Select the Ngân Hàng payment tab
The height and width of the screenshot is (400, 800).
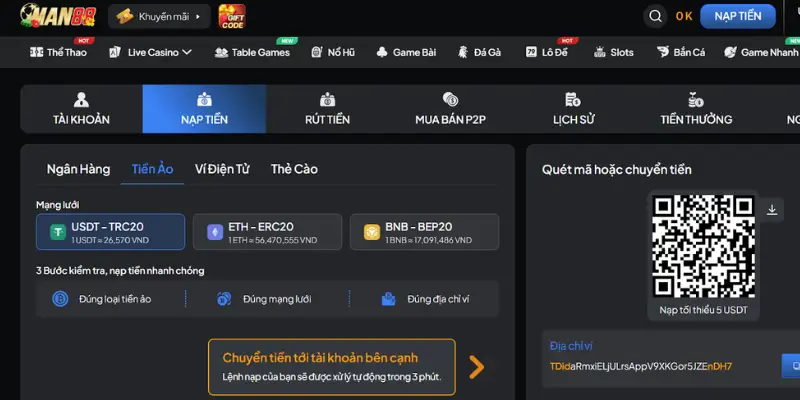(79, 169)
